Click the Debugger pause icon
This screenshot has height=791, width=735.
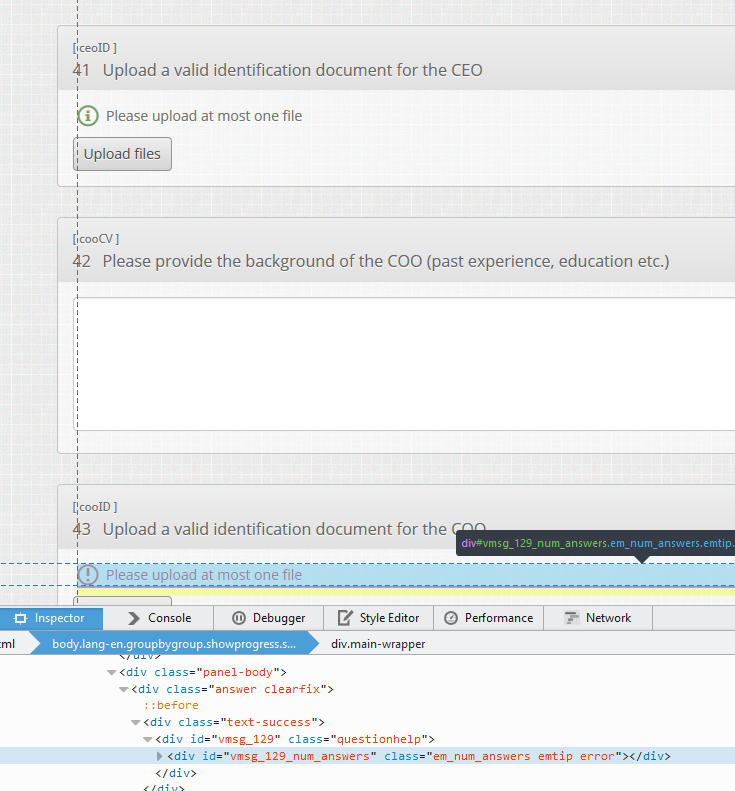pos(238,618)
